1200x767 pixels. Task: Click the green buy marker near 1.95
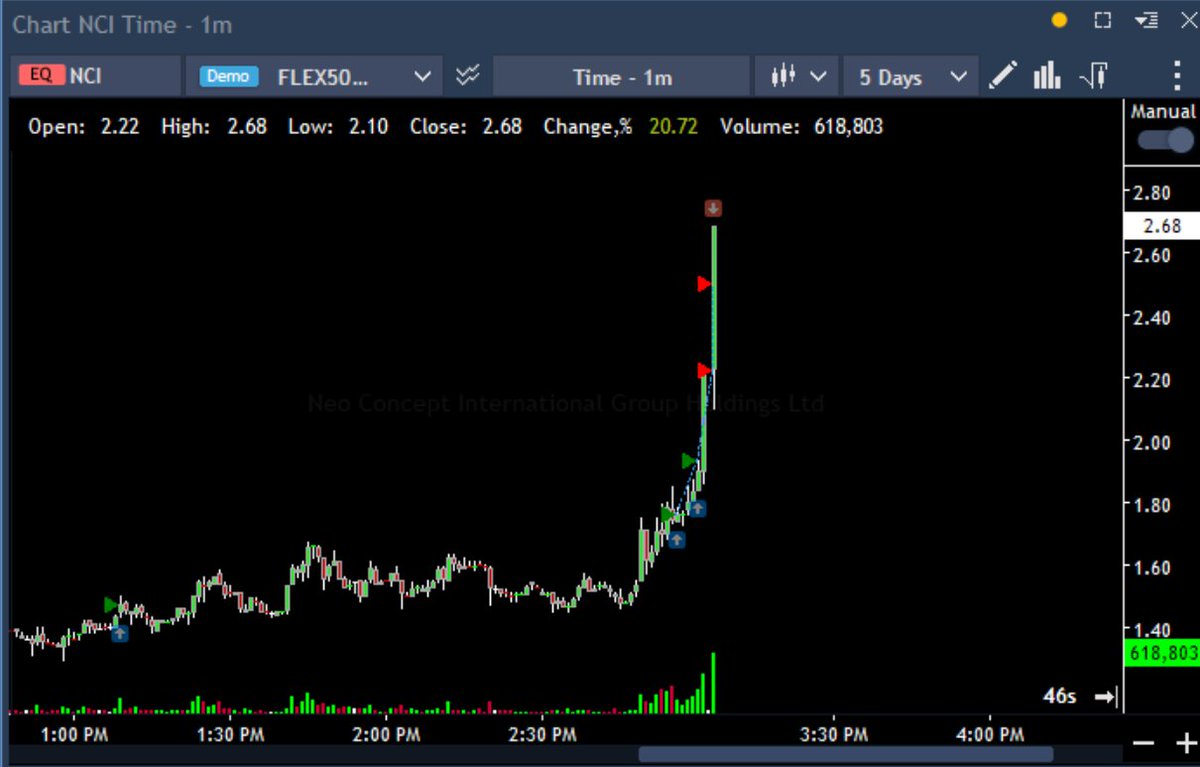[689, 461]
